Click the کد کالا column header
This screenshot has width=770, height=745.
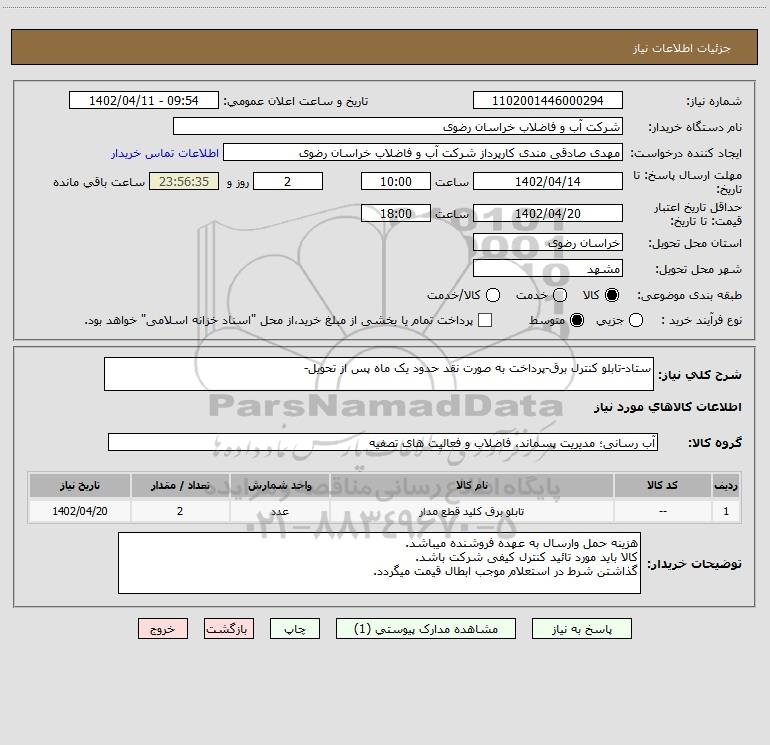[x=662, y=485]
